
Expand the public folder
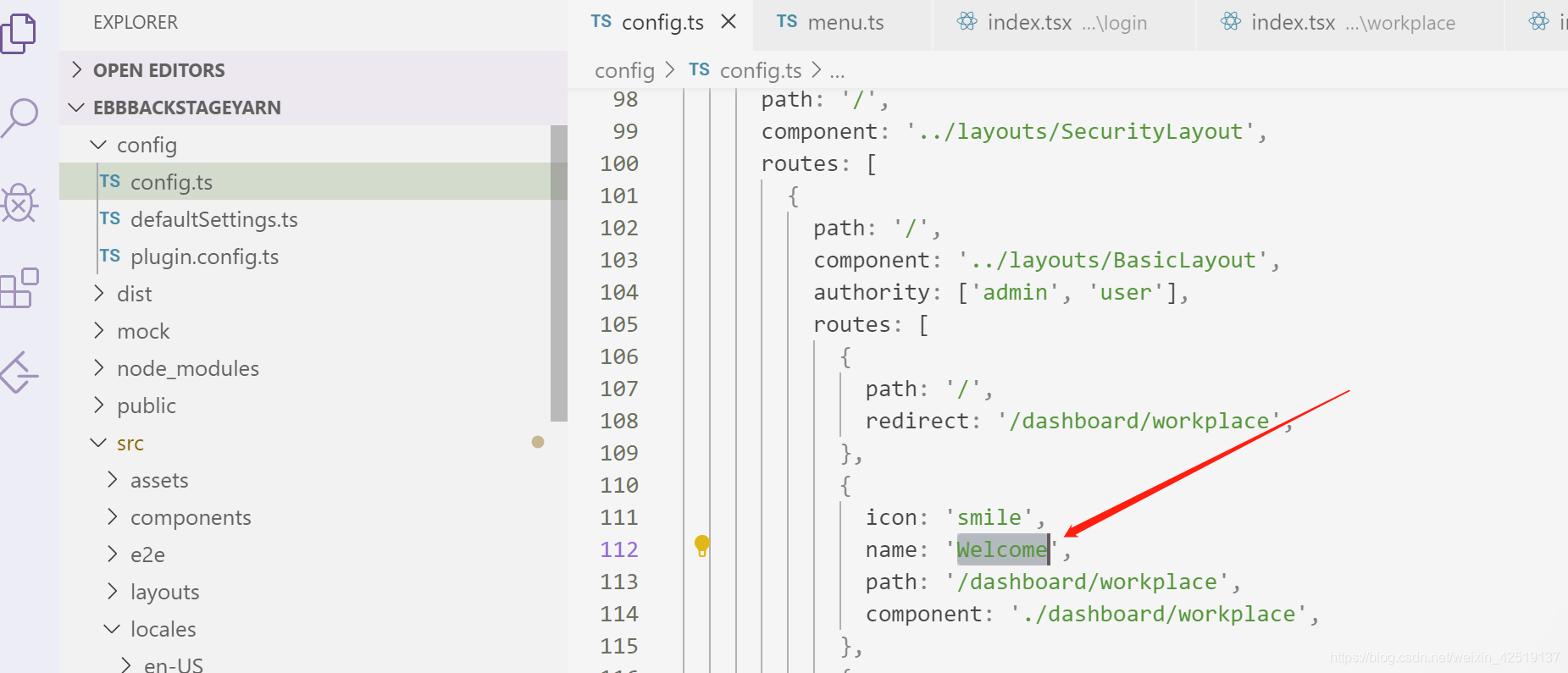98,405
